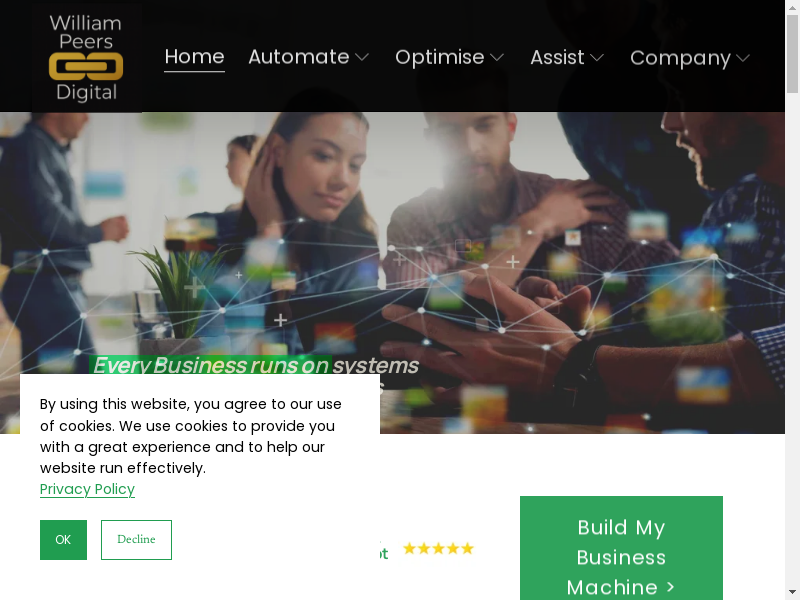Expand the Company dropdown chevron
This screenshot has height=600, width=800.
pos(743,58)
